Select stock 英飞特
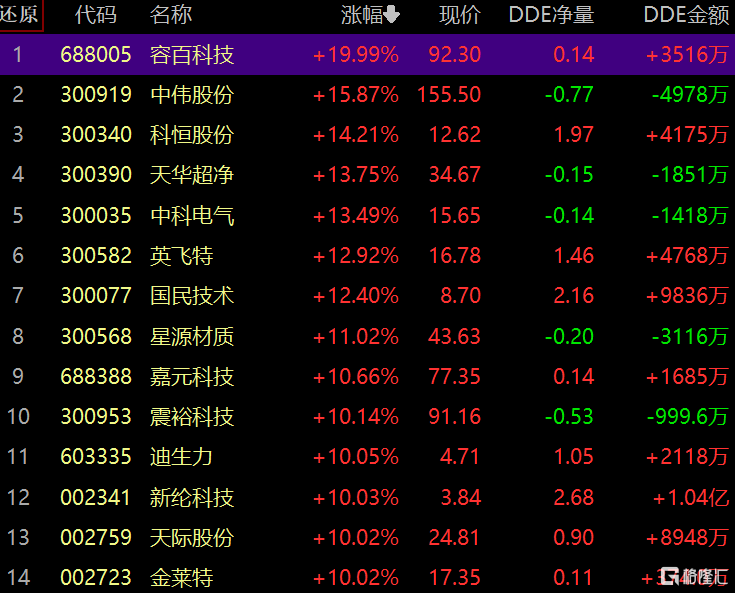 (x=181, y=256)
